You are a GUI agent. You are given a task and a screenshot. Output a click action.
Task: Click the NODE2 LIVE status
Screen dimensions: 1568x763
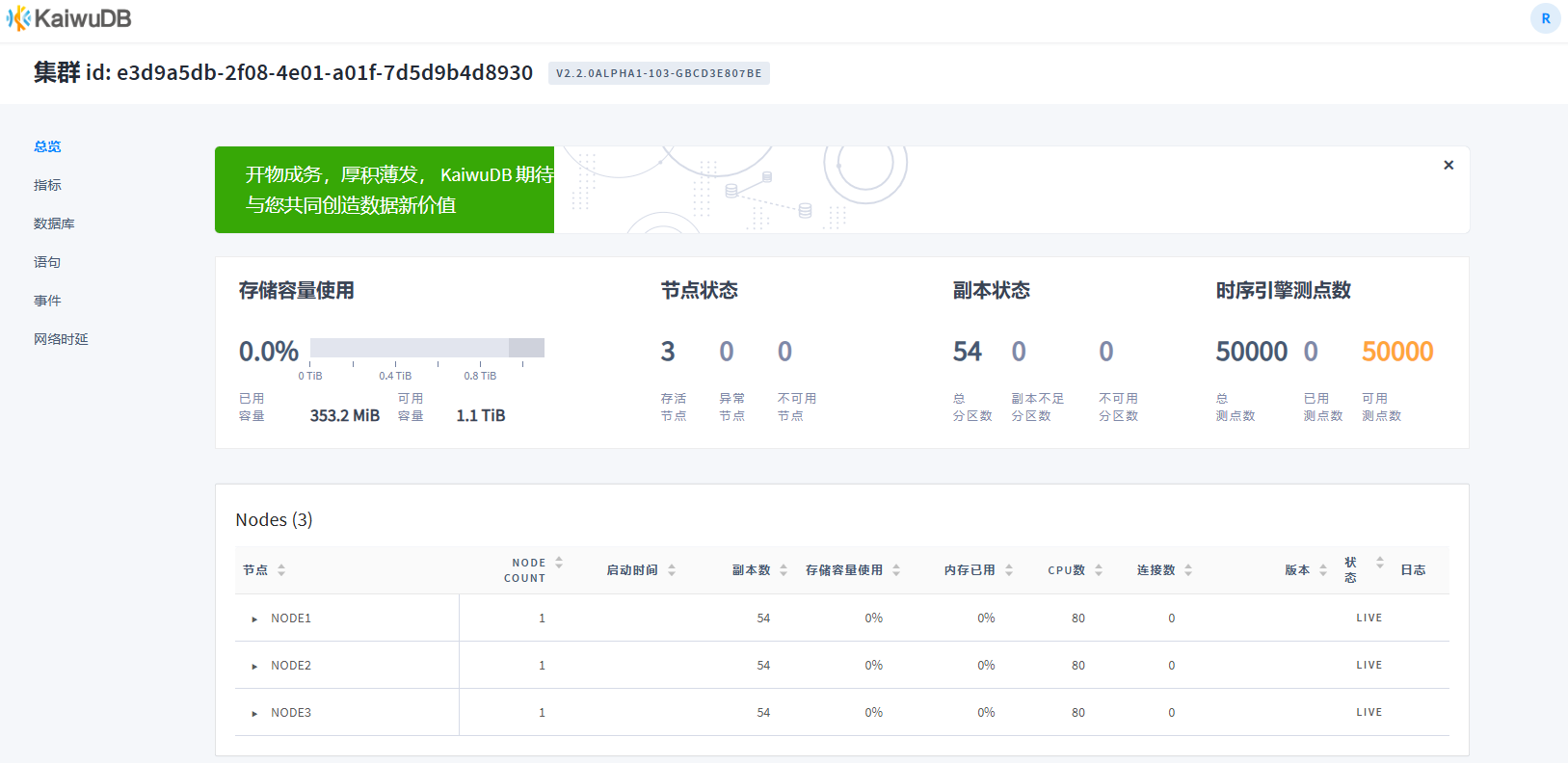point(1369,666)
